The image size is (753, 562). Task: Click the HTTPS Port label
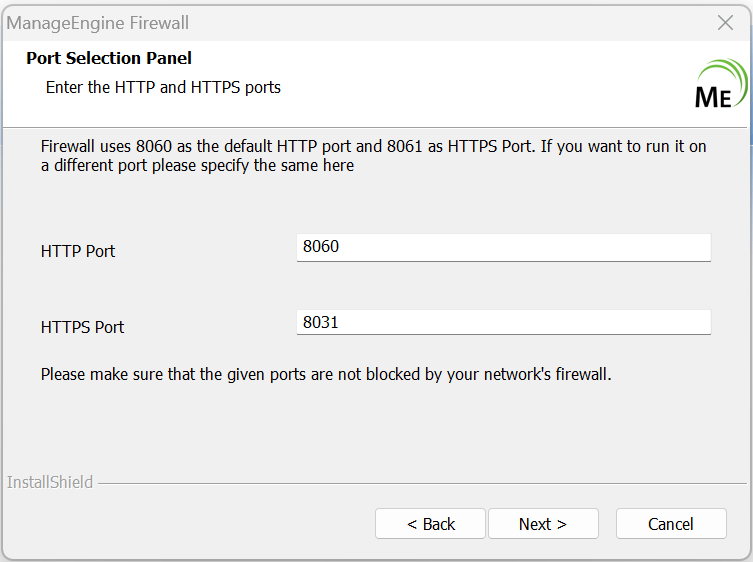tap(83, 327)
